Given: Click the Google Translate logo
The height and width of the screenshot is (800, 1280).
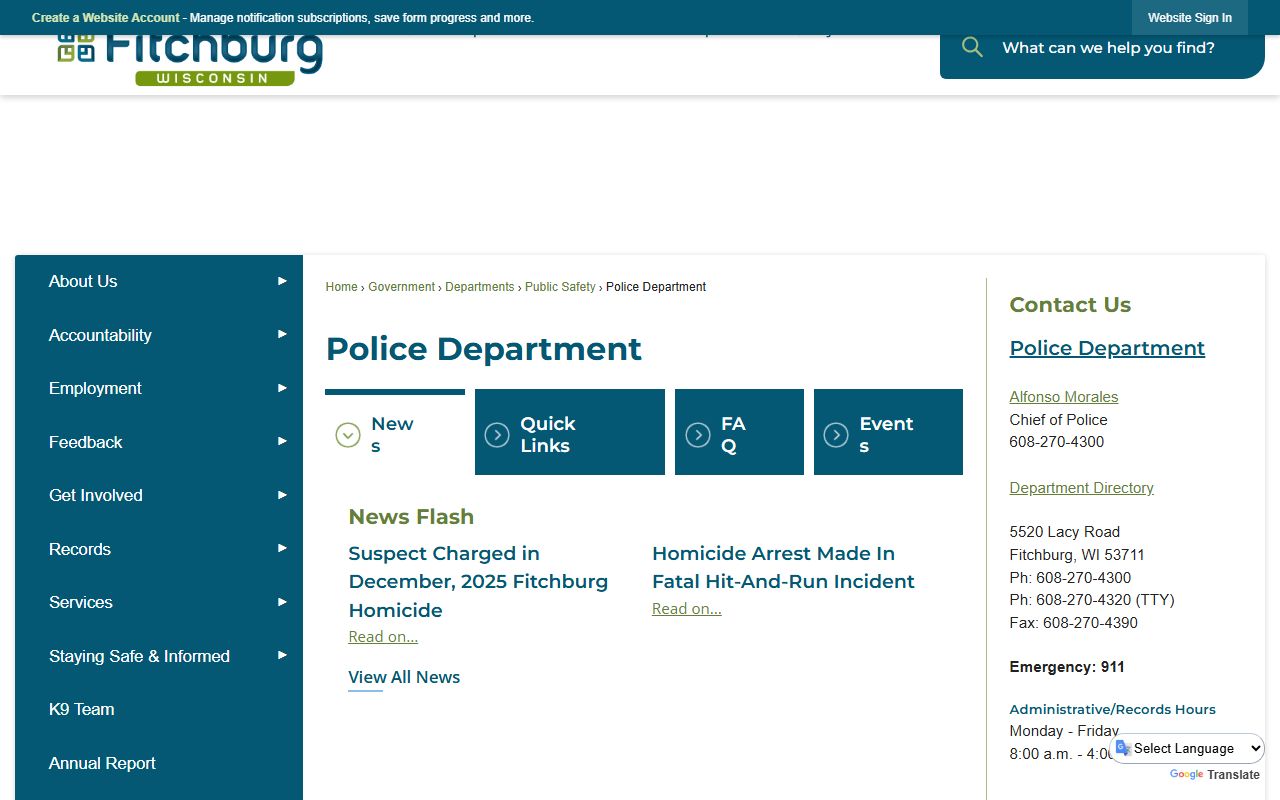Looking at the screenshot, I should [1186, 775].
